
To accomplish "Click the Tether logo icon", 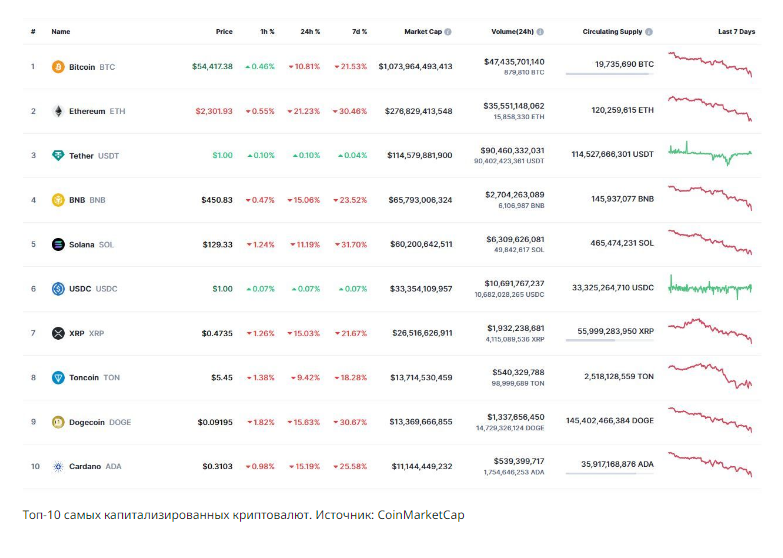I will [58, 155].
